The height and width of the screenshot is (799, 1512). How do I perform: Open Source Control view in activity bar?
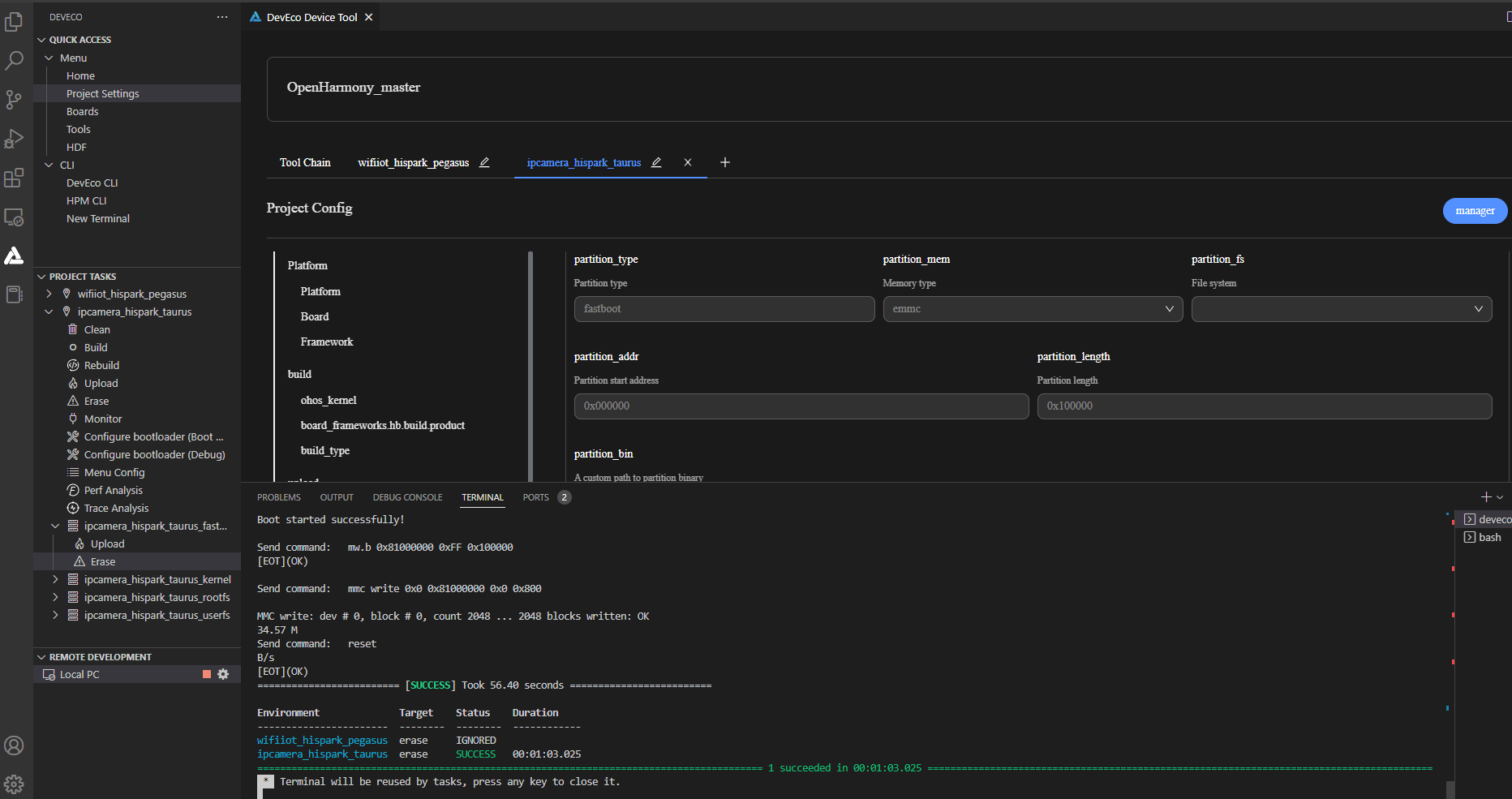(x=14, y=99)
